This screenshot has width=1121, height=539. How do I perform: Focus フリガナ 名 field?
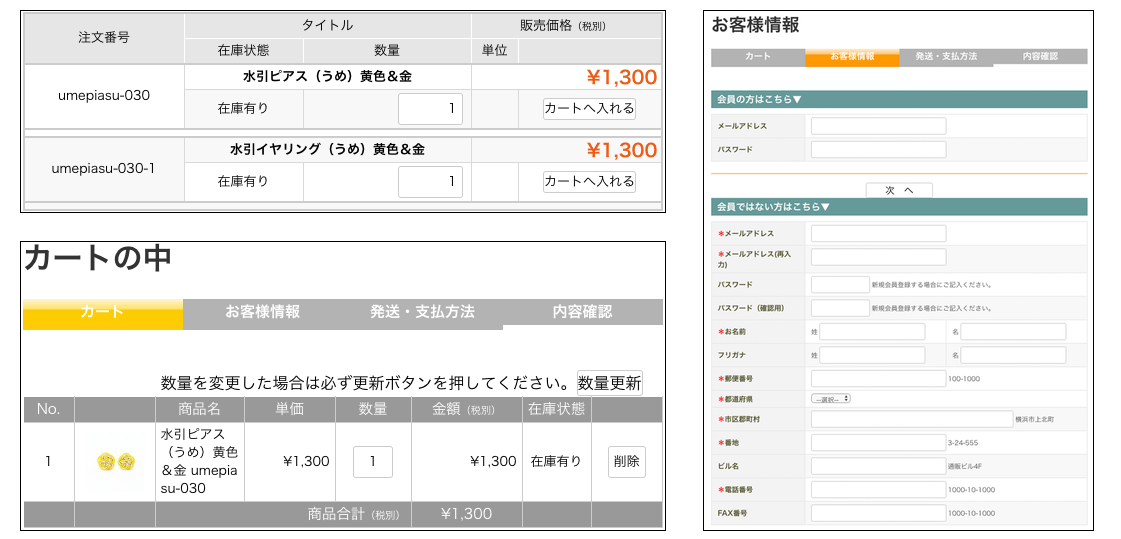coord(1013,355)
